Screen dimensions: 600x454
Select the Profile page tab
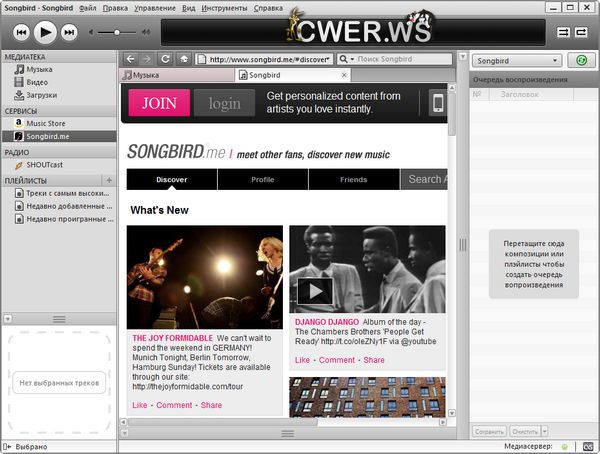click(x=263, y=180)
